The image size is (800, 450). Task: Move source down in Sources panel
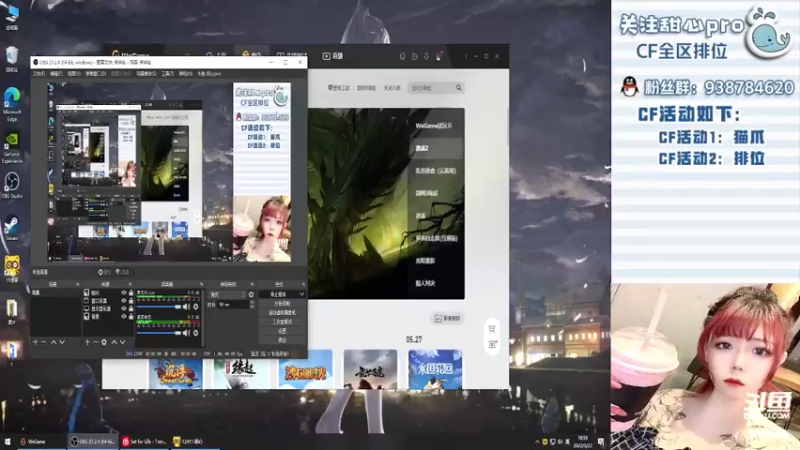point(122,342)
